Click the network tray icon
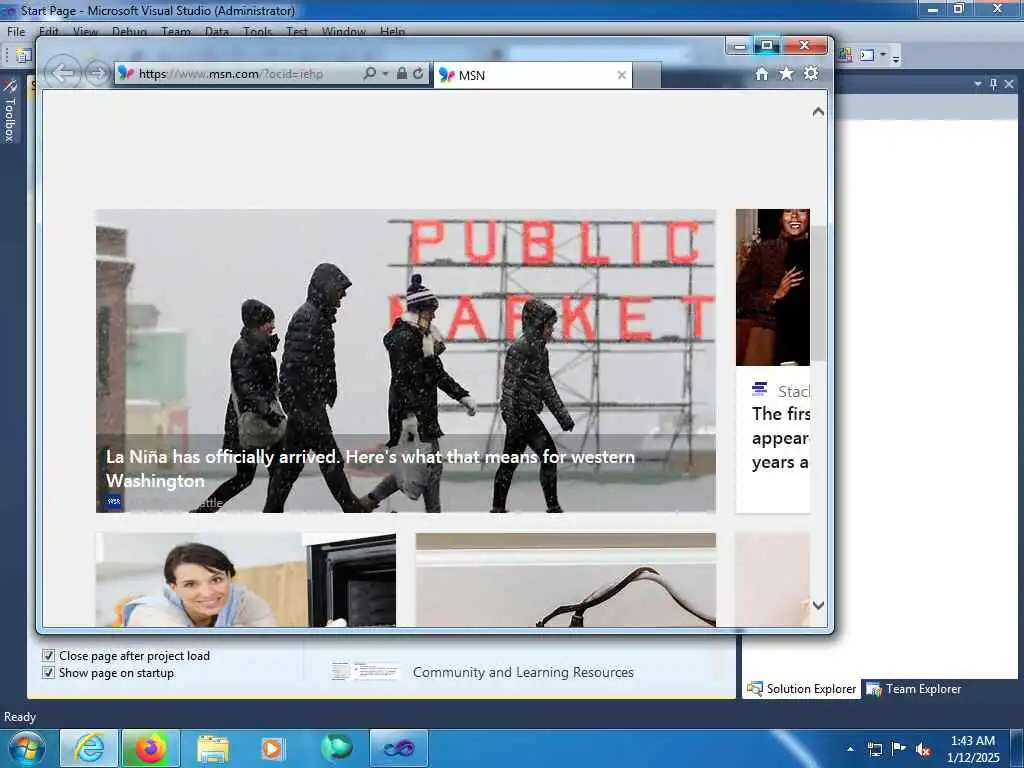The width and height of the screenshot is (1024, 768). pos(874,749)
